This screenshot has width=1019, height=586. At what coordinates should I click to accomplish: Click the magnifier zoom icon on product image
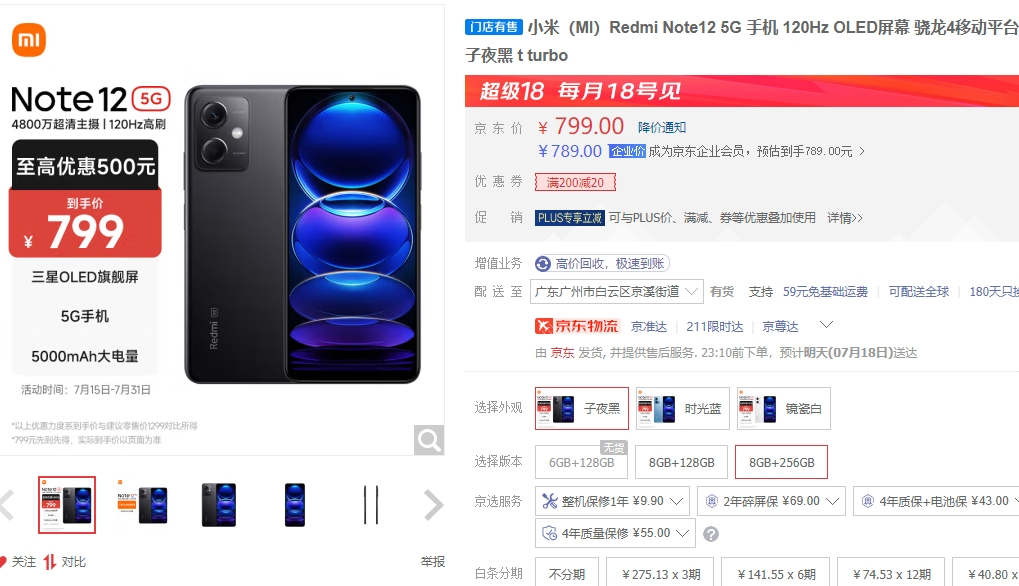429,440
